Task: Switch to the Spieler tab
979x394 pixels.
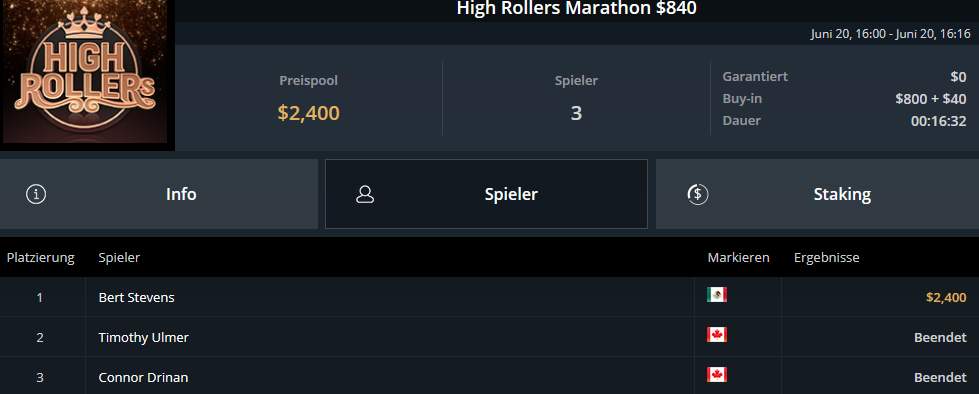Action: (486, 194)
